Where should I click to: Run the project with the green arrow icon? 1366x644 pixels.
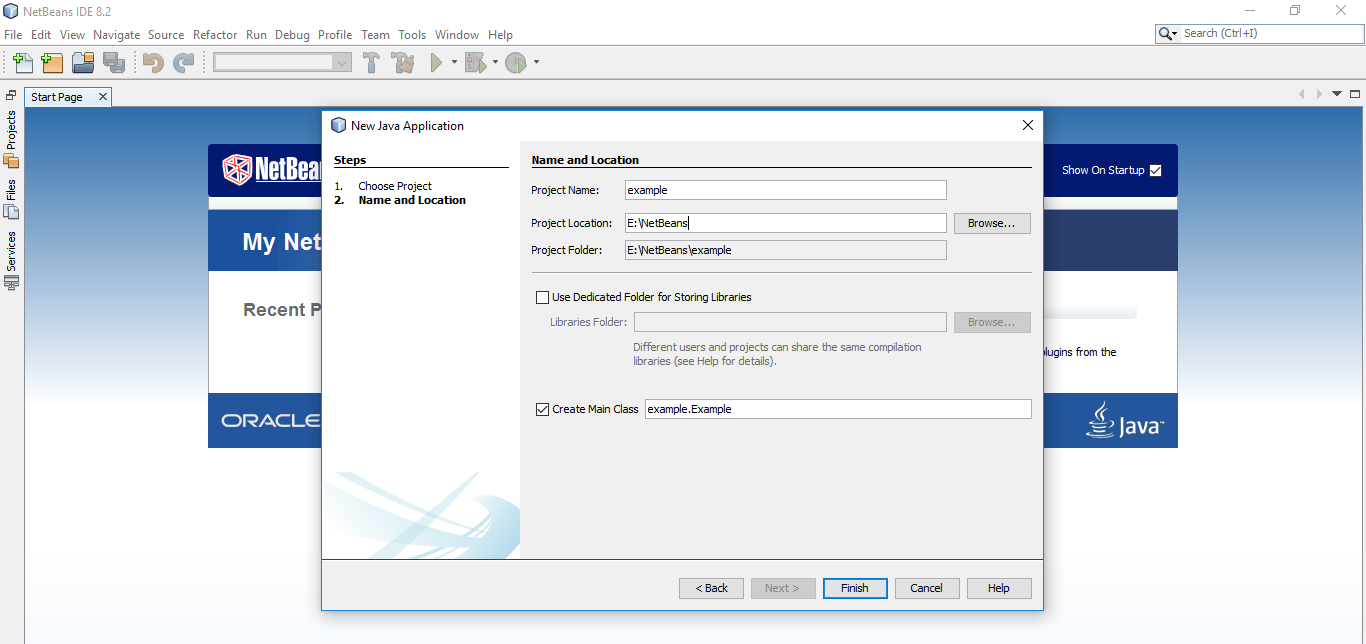[438, 62]
